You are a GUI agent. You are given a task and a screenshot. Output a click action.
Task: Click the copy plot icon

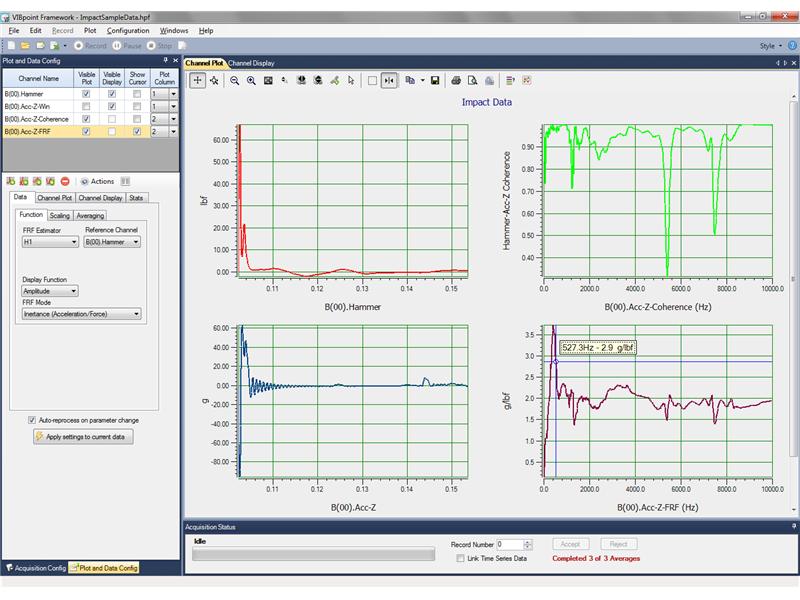410,80
